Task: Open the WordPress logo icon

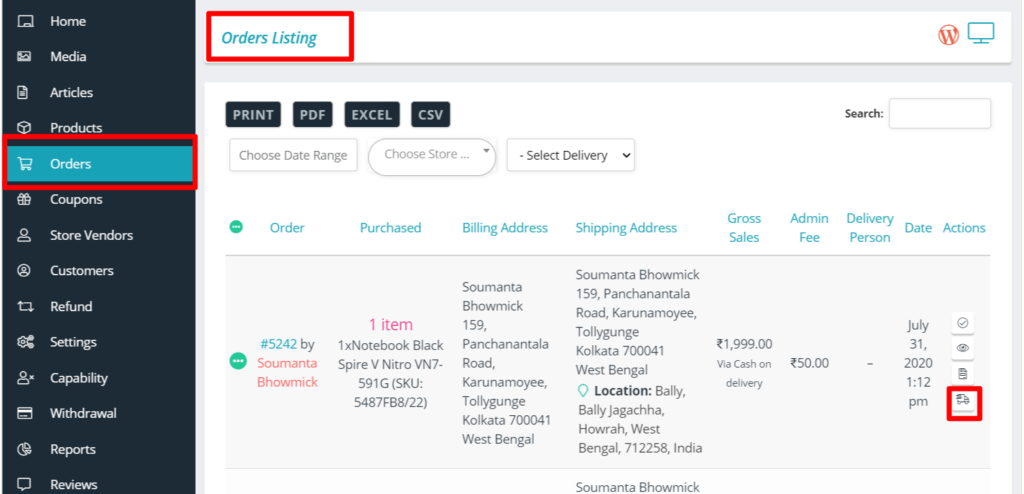Action: click(948, 35)
